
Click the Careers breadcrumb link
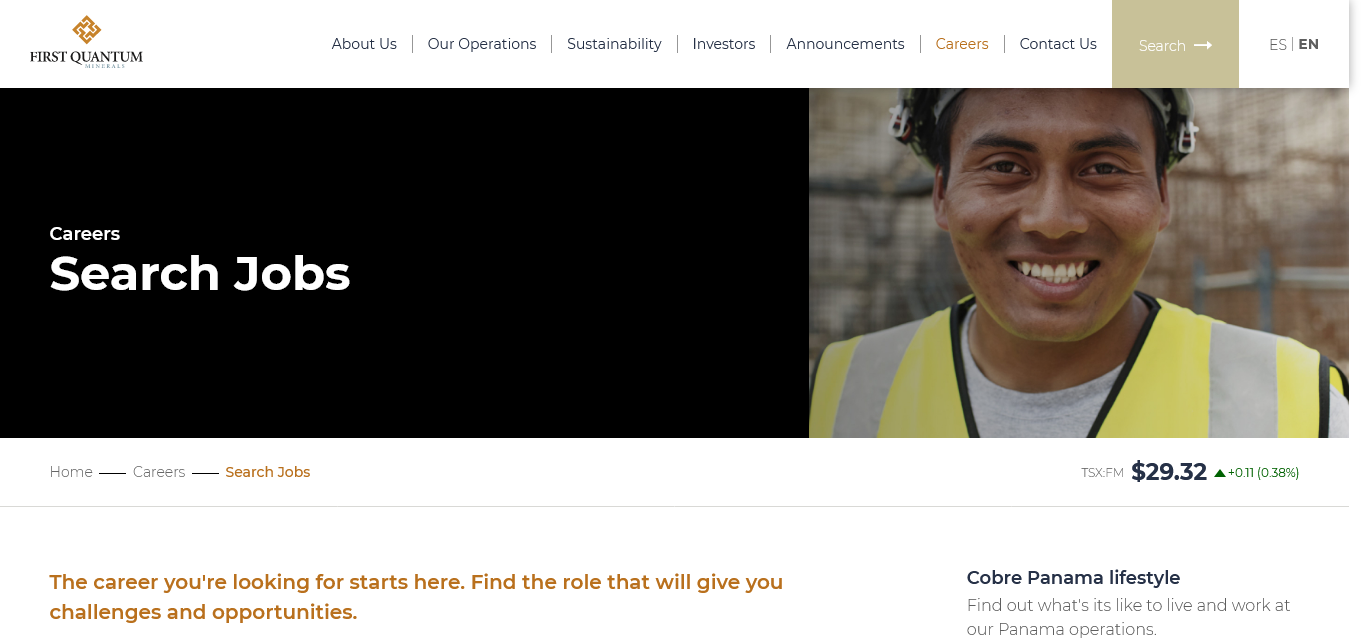tap(159, 472)
